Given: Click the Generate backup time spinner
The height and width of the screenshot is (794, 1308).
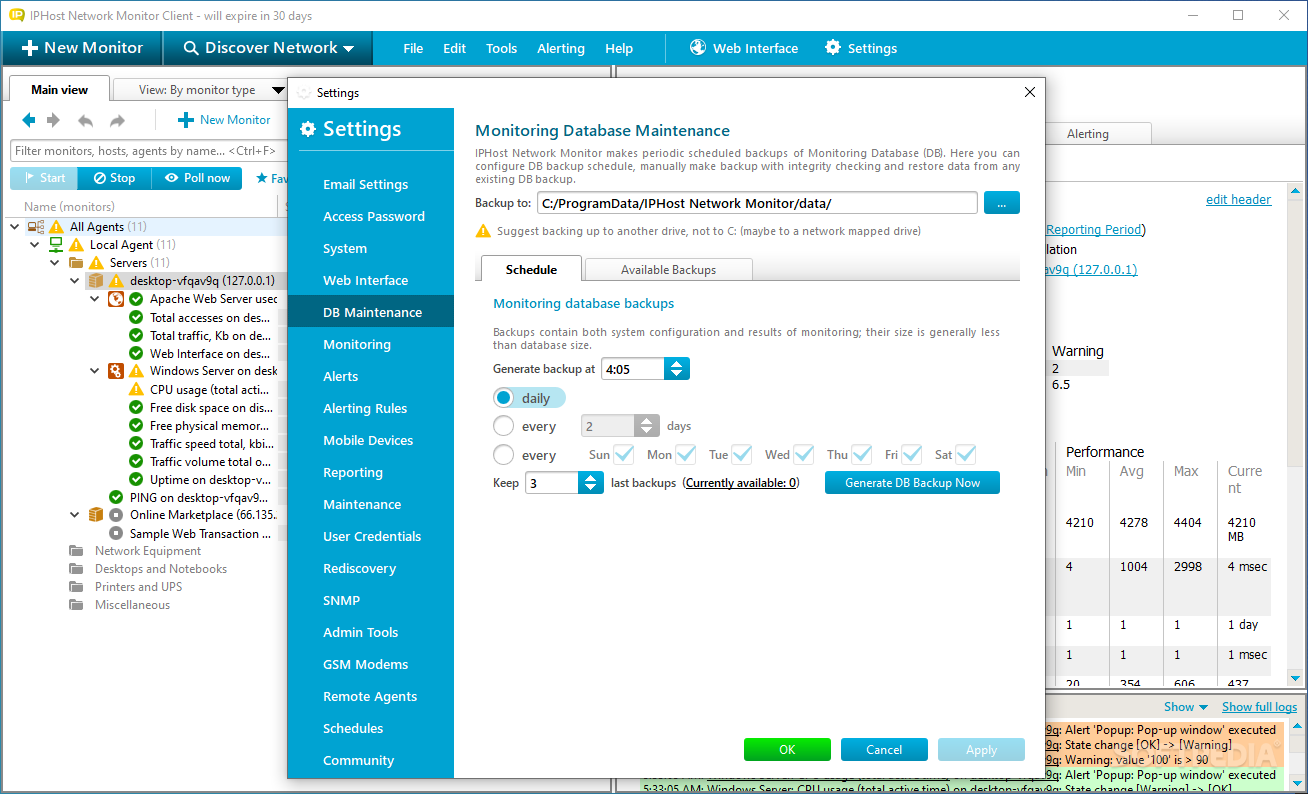Looking at the screenshot, I should (x=677, y=369).
